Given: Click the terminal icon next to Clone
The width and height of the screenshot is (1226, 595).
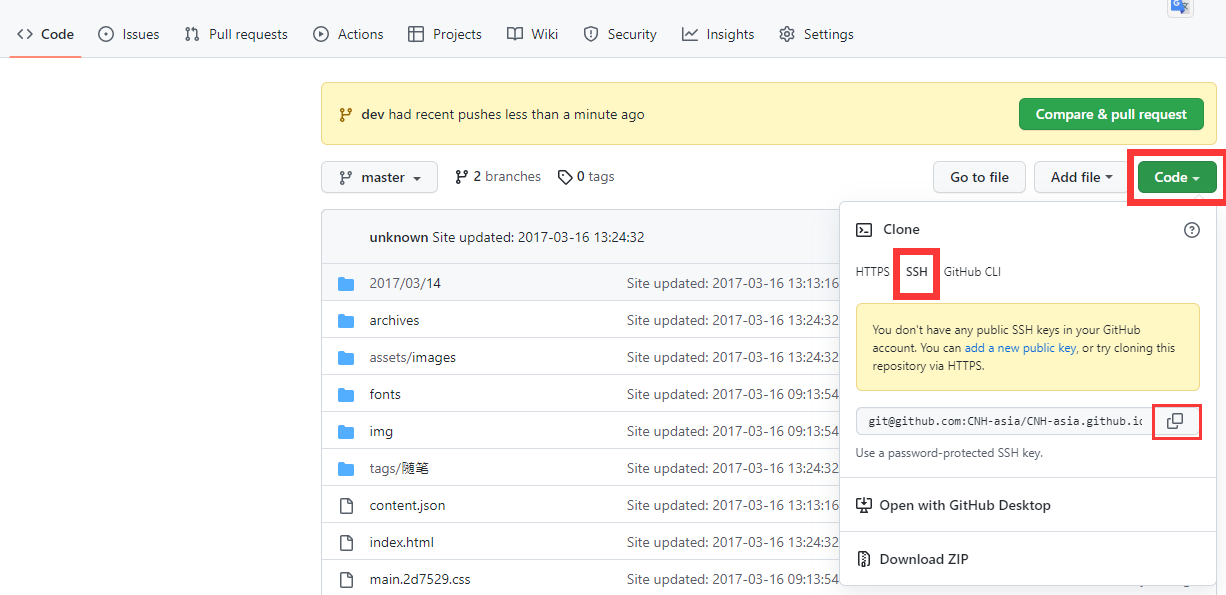Looking at the screenshot, I should coord(864,230).
